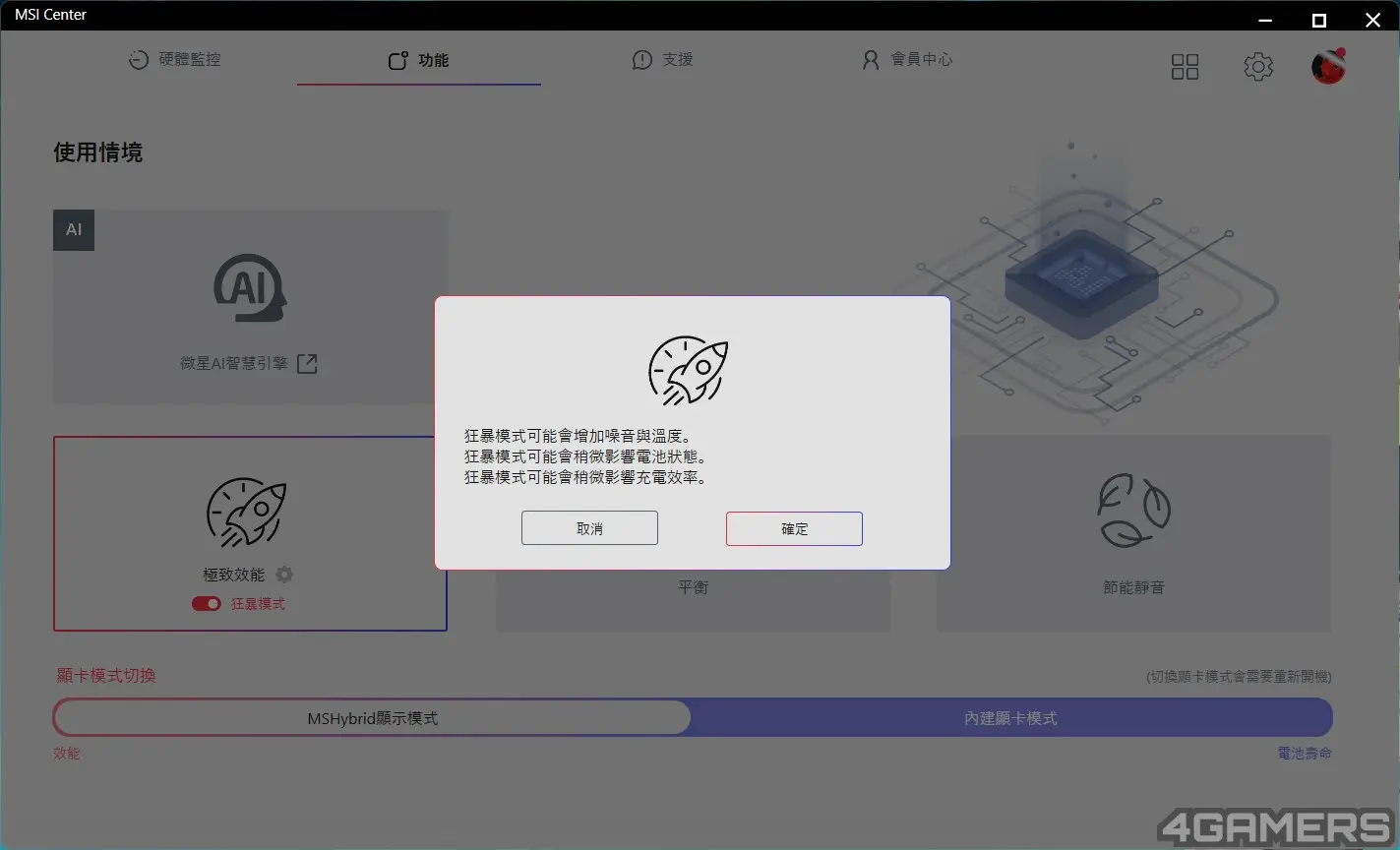Viewport: 1400px width, 850px height.
Task: Click the 使用情境 heading
Action: click(98, 152)
